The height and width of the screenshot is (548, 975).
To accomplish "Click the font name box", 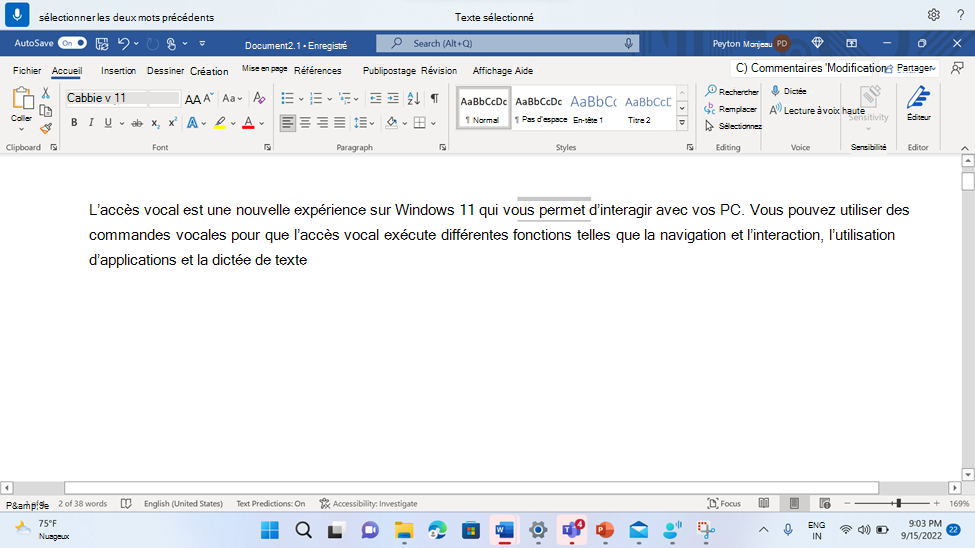I will [x=107, y=98].
